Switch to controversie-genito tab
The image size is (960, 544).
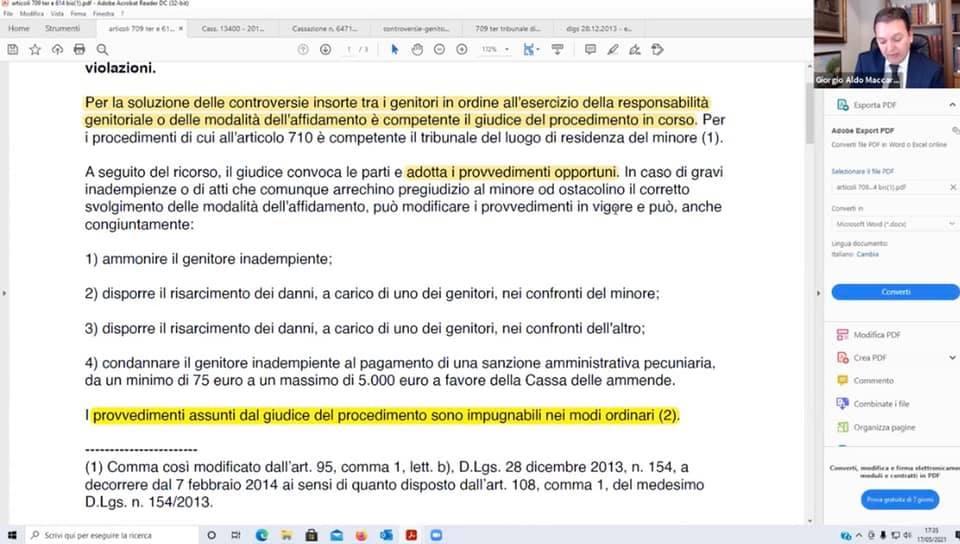tap(416, 29)
